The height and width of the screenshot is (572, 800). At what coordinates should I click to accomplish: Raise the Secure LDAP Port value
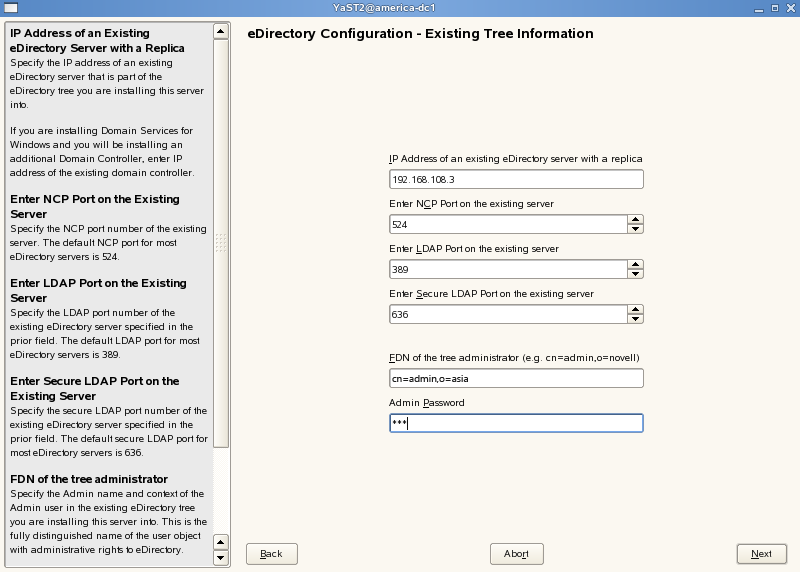(634, 309)
